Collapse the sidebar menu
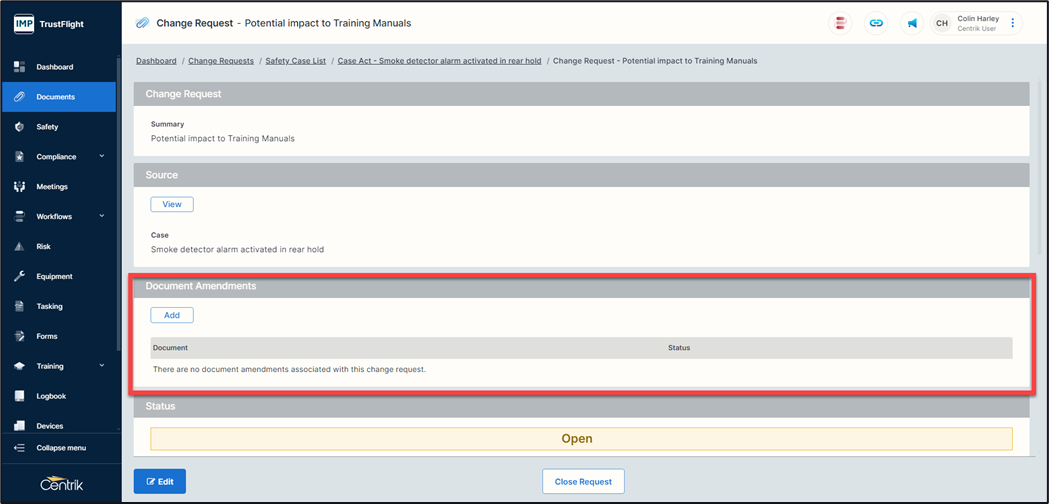Viewport: 1049px width, 504px height. (60, 448)
